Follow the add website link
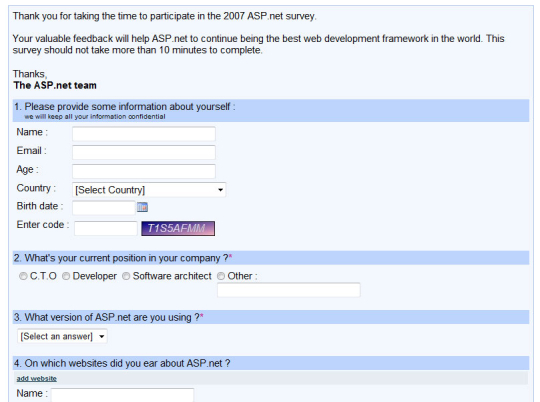This screenshot has height=402, width=540. [x=37, y=378]
